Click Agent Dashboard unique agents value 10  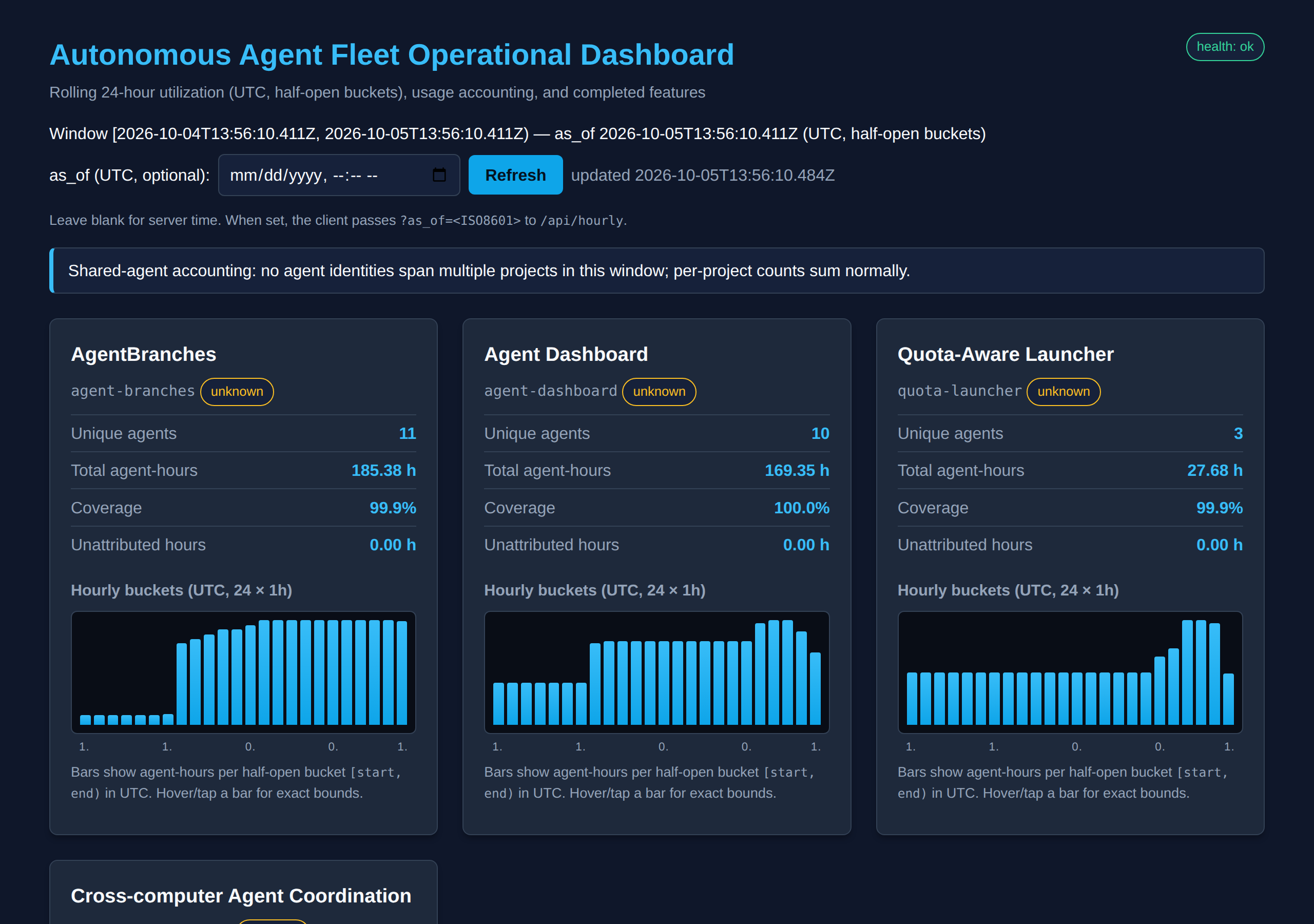(x=820, y=433)
